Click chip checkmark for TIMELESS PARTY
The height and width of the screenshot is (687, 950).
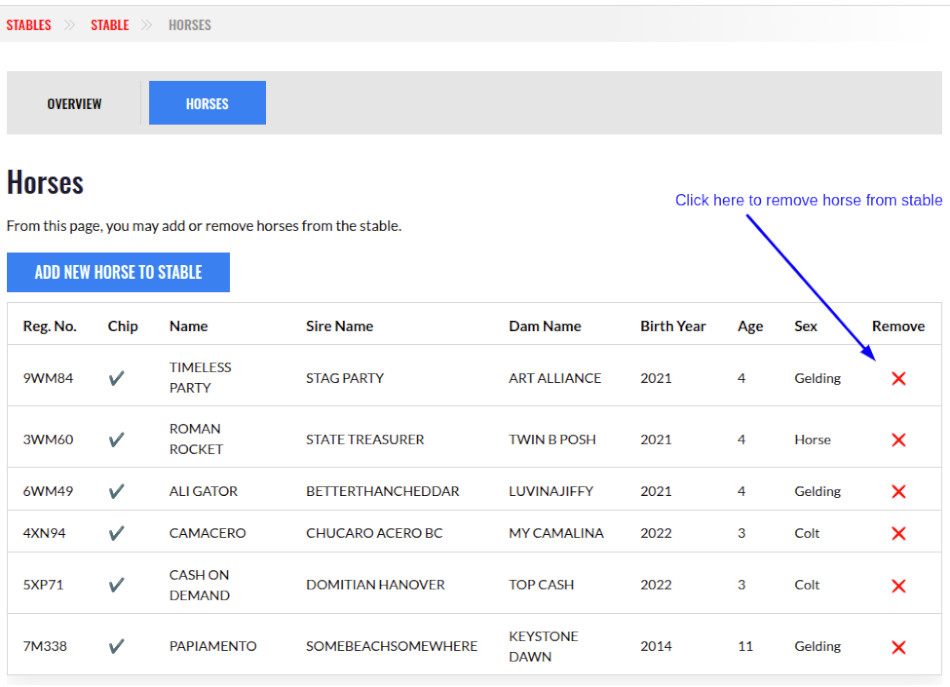[x=117, y=378]
